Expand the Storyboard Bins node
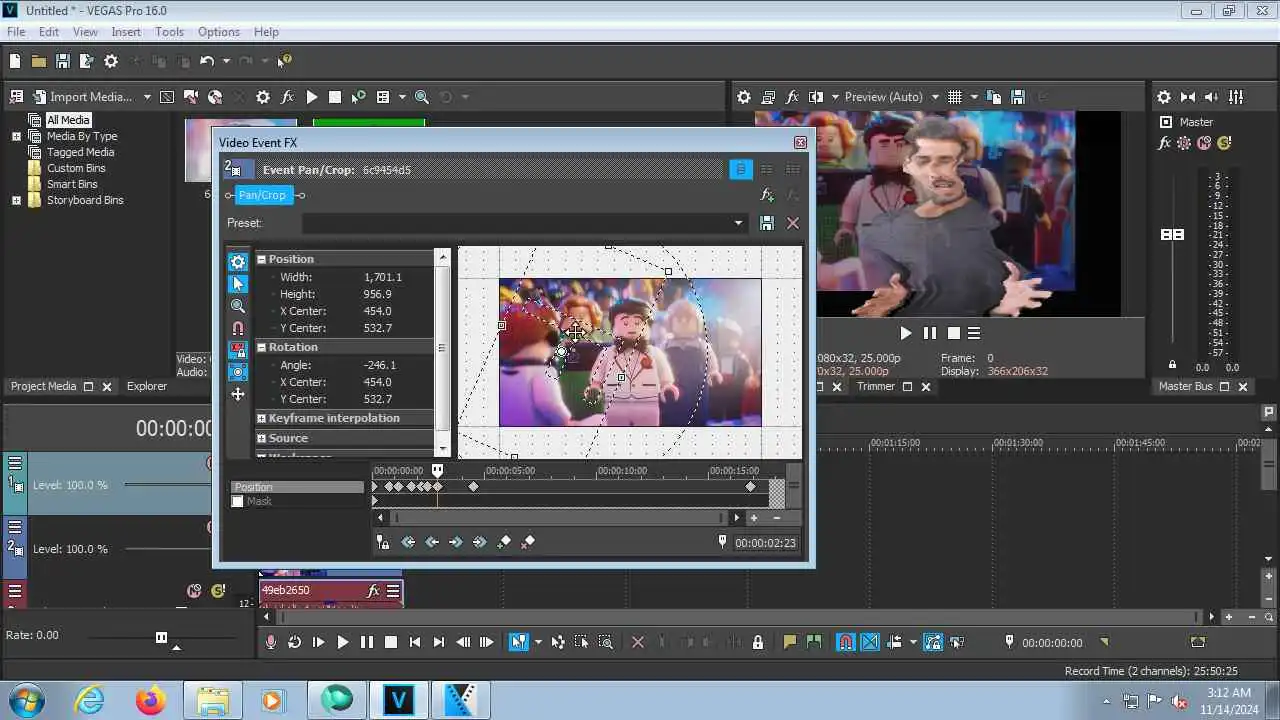1280x720 pixels. [x=16, y=200]
